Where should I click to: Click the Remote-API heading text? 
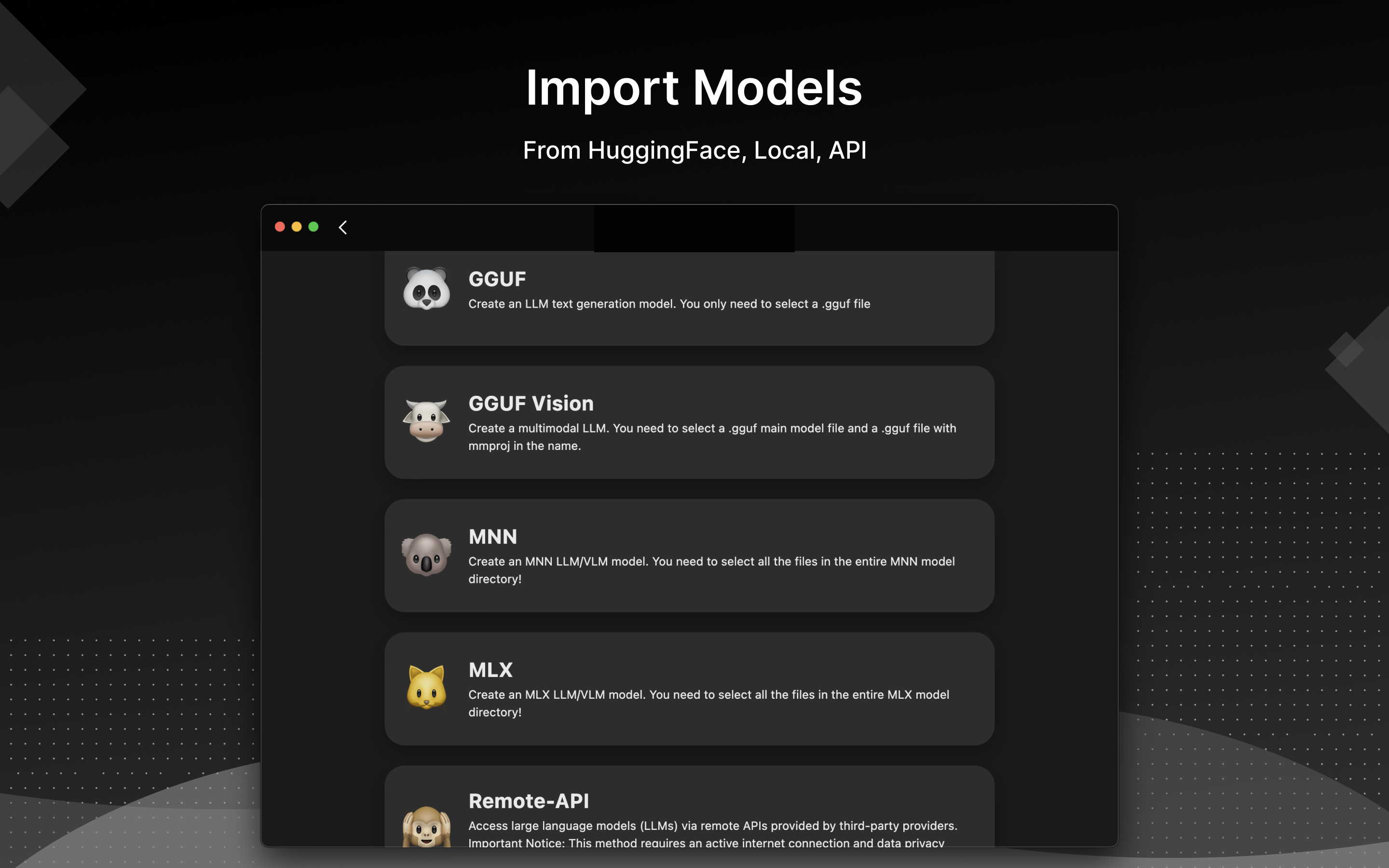tap(529, 800)
